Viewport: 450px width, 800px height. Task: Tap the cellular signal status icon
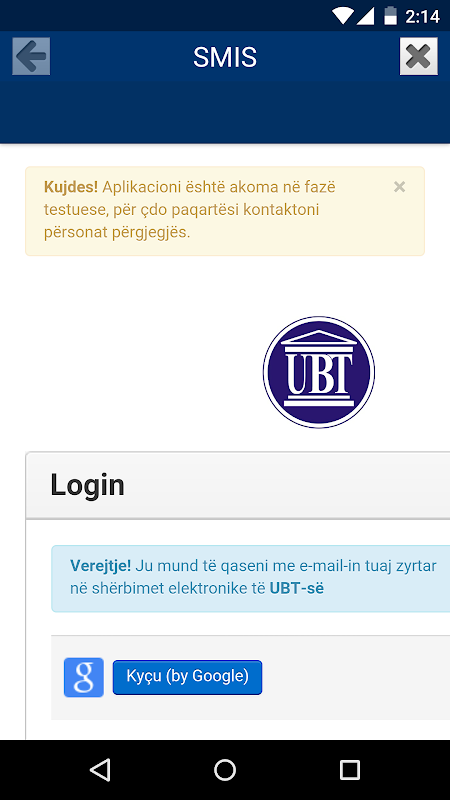tap(365, 16)
